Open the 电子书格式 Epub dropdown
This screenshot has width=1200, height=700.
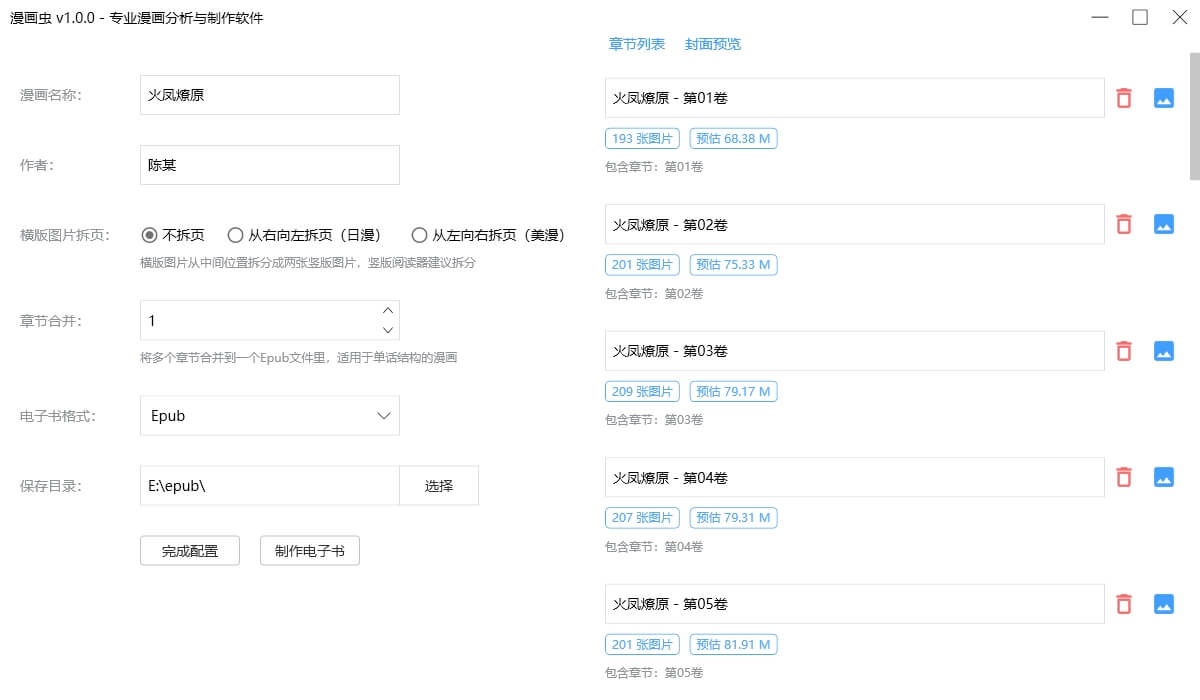[x=270, y=416]
